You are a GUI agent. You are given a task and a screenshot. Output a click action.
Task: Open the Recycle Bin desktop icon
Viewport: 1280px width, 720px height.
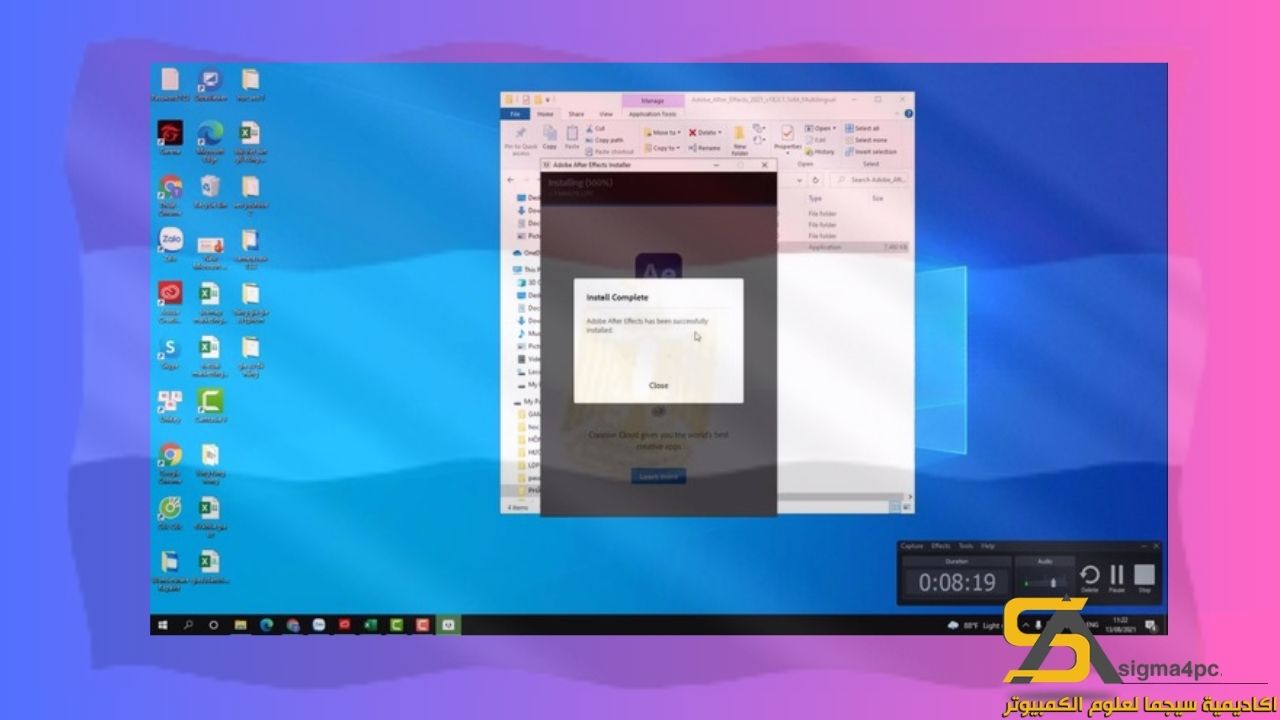[210, 190]
